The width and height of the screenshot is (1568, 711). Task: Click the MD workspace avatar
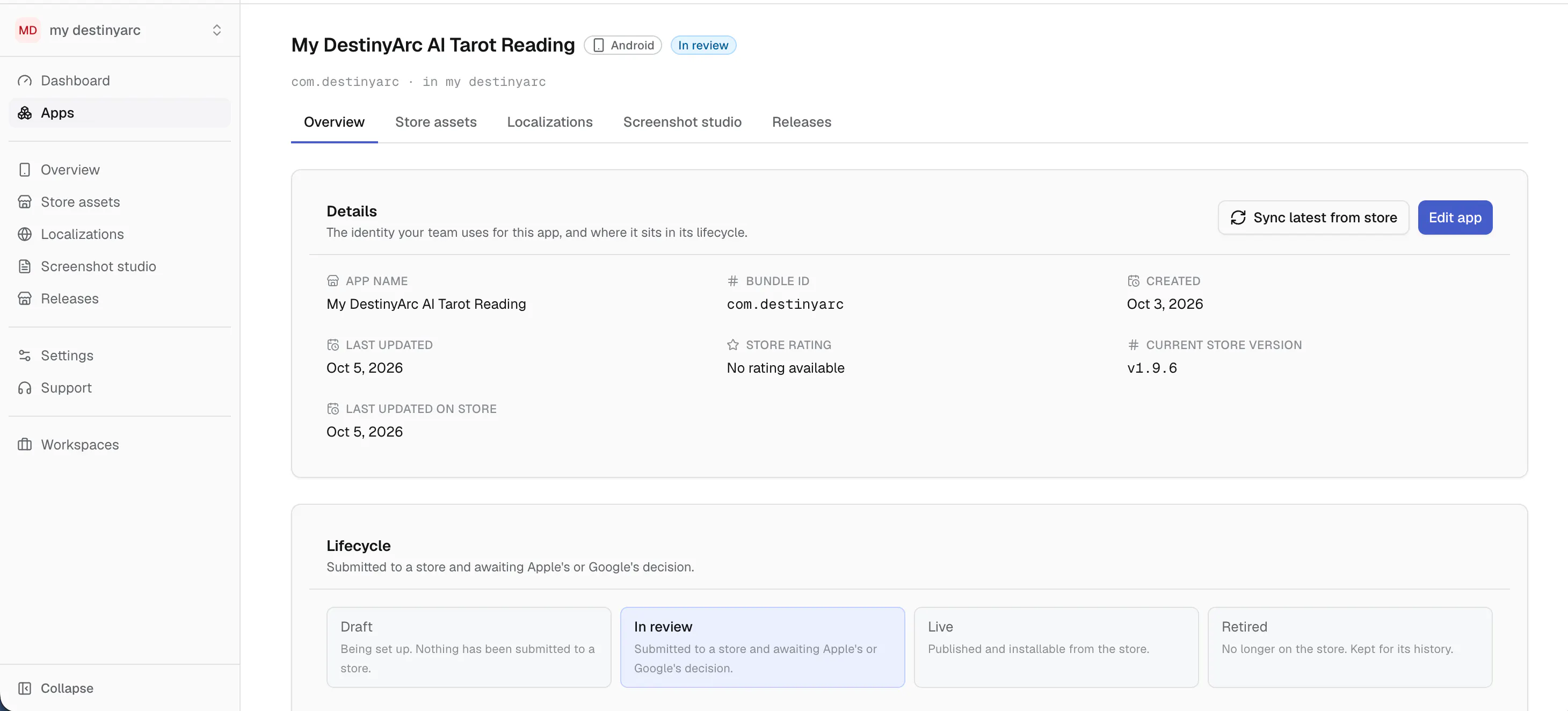coord(27,30)
